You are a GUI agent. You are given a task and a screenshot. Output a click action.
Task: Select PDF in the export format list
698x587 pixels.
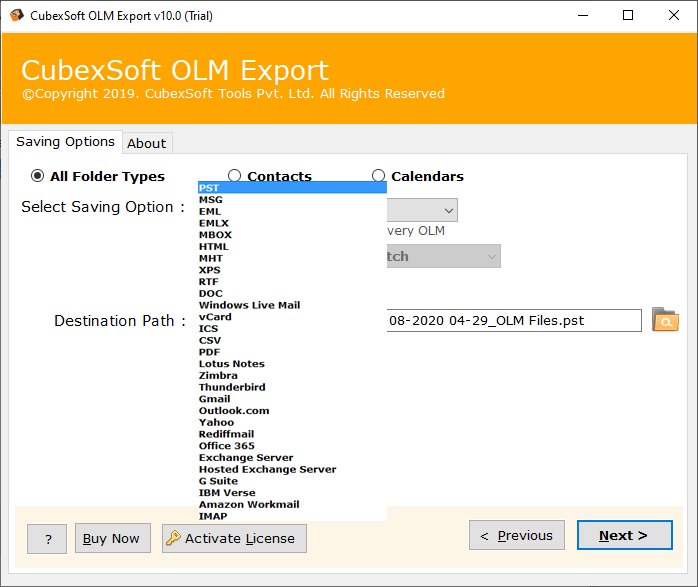pyautogui.click(x=210, y=352)
